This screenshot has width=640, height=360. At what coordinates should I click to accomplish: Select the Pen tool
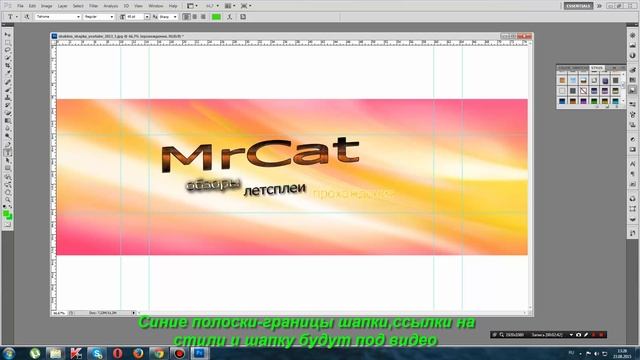click(x=8, y=145)
